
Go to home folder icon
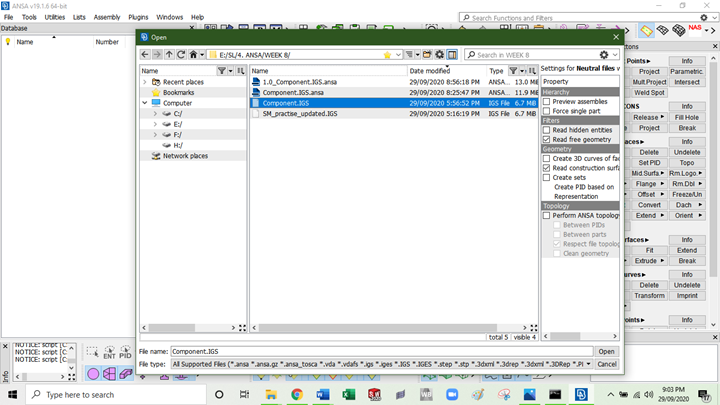coord(193,55)
